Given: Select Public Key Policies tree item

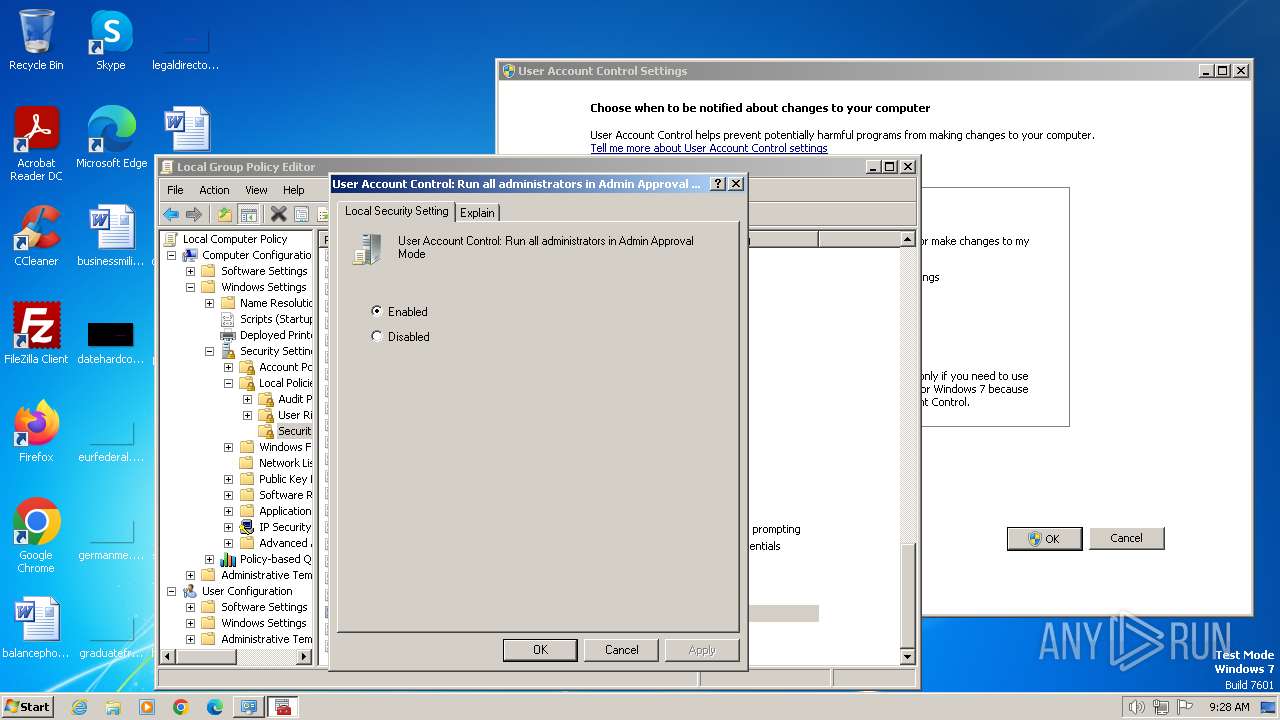Looking at the screenshot, I should click(x=285, y=479).
